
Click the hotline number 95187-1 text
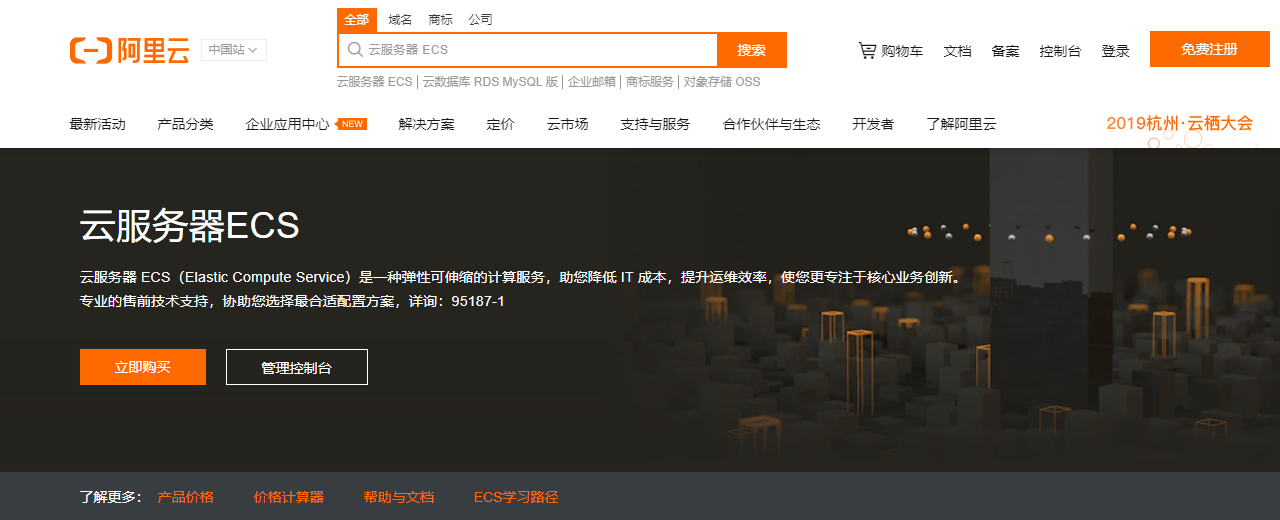click(x=478, y=301)
